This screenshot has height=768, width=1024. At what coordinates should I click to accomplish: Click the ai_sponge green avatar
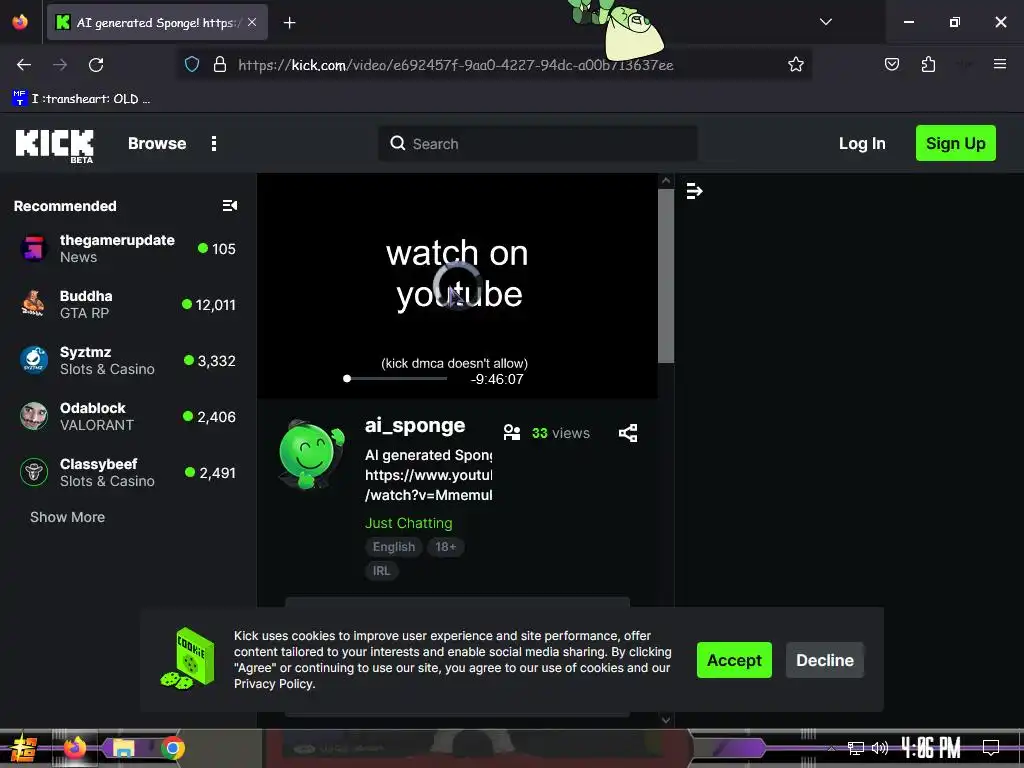point(311,454)
